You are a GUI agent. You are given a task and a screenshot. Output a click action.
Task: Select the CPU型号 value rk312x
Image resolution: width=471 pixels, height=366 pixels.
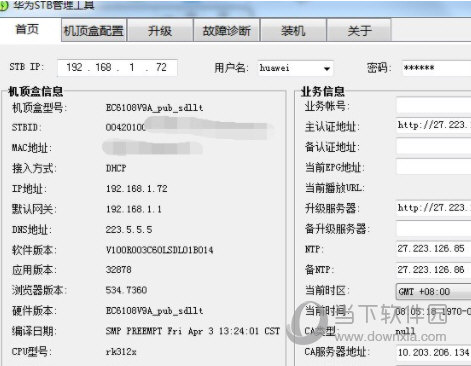point(121,352)
